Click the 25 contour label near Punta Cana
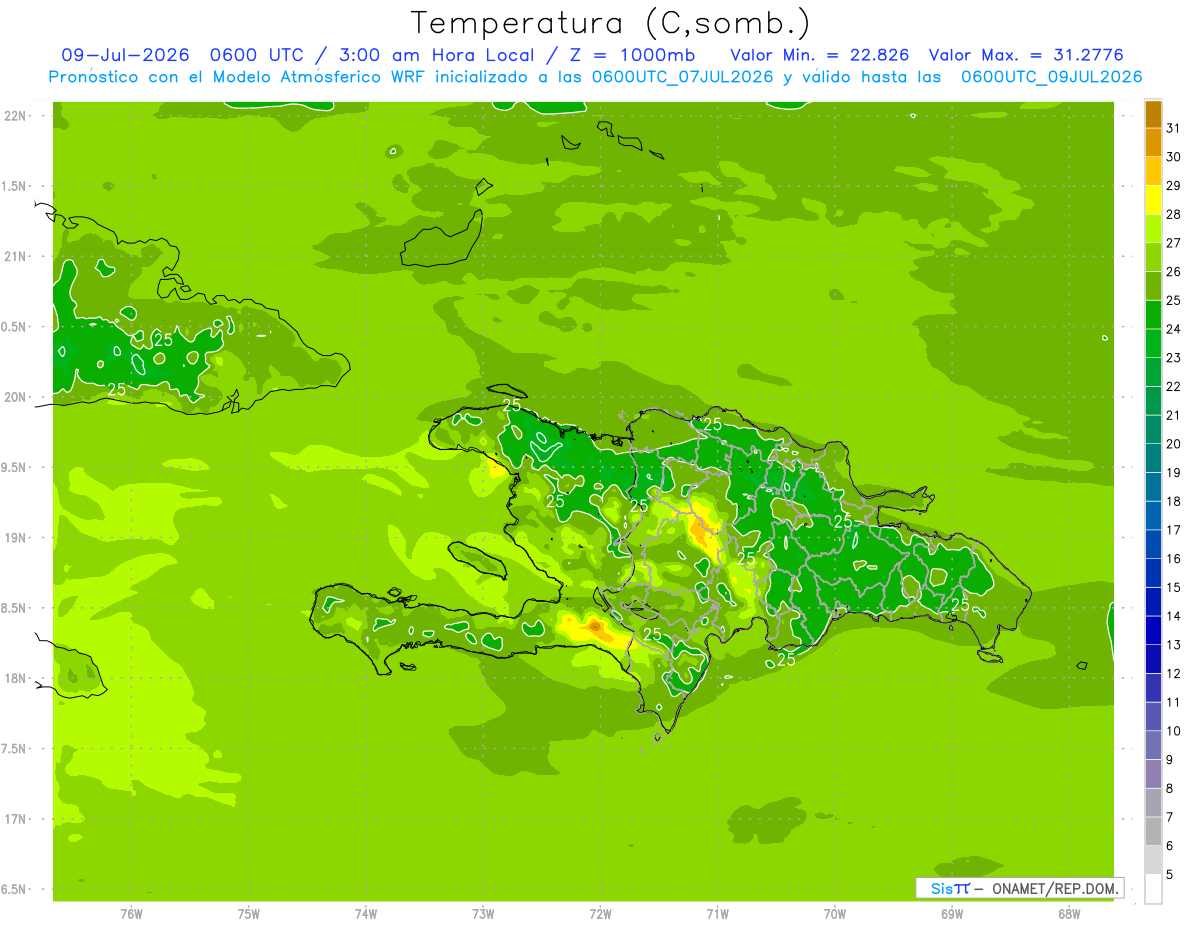The image size is (1200, 927). pyautogui.click(x=960, y=606)
